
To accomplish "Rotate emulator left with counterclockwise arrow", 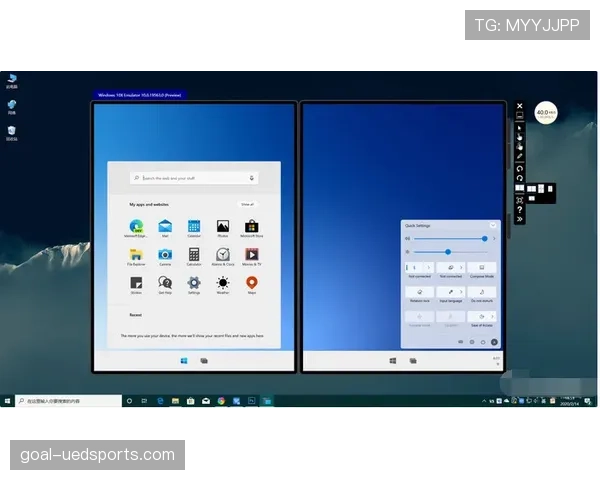I will click(519, 168).
